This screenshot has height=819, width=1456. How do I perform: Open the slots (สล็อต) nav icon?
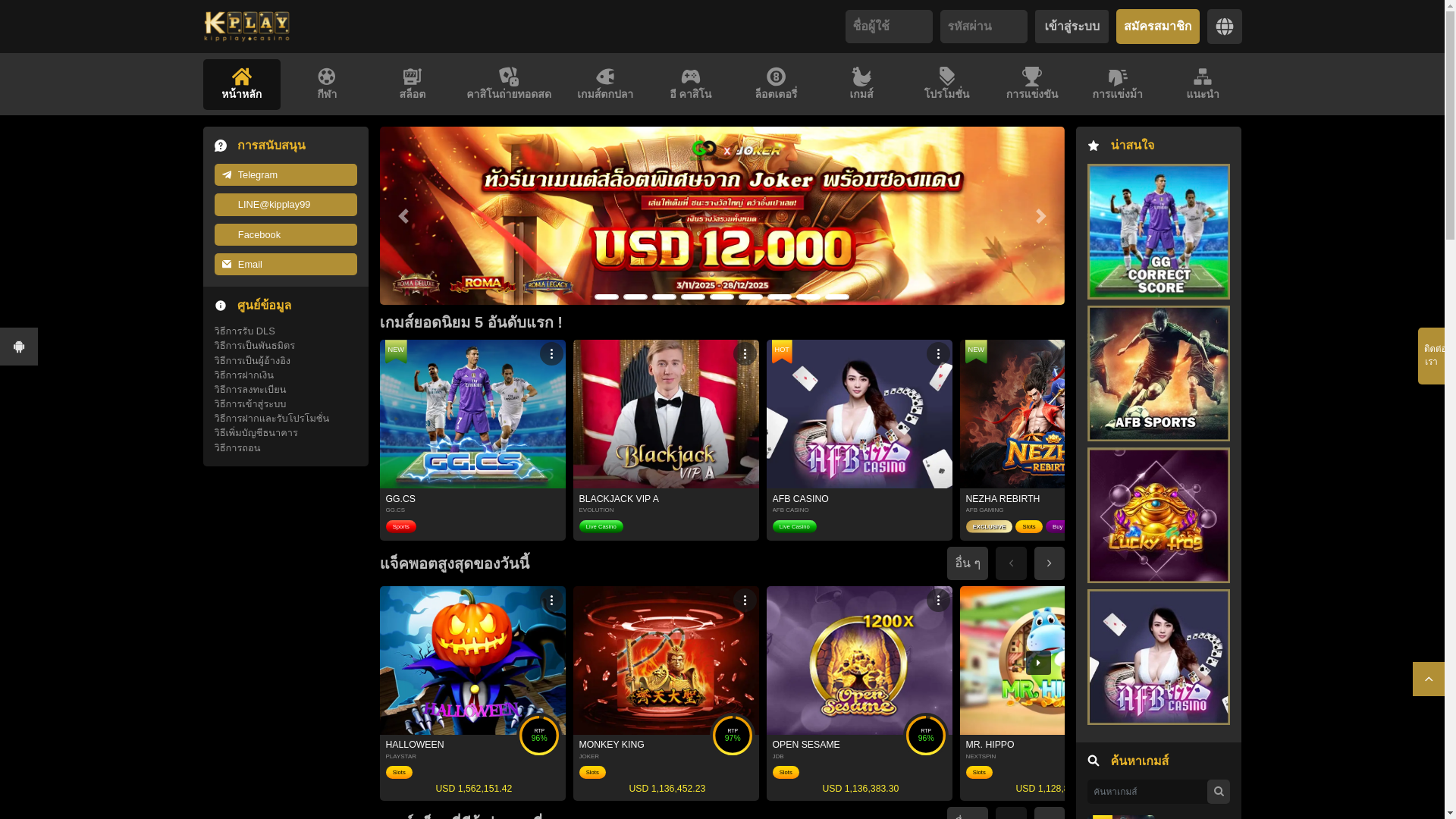pyautogui.click(x=412, y=77)
